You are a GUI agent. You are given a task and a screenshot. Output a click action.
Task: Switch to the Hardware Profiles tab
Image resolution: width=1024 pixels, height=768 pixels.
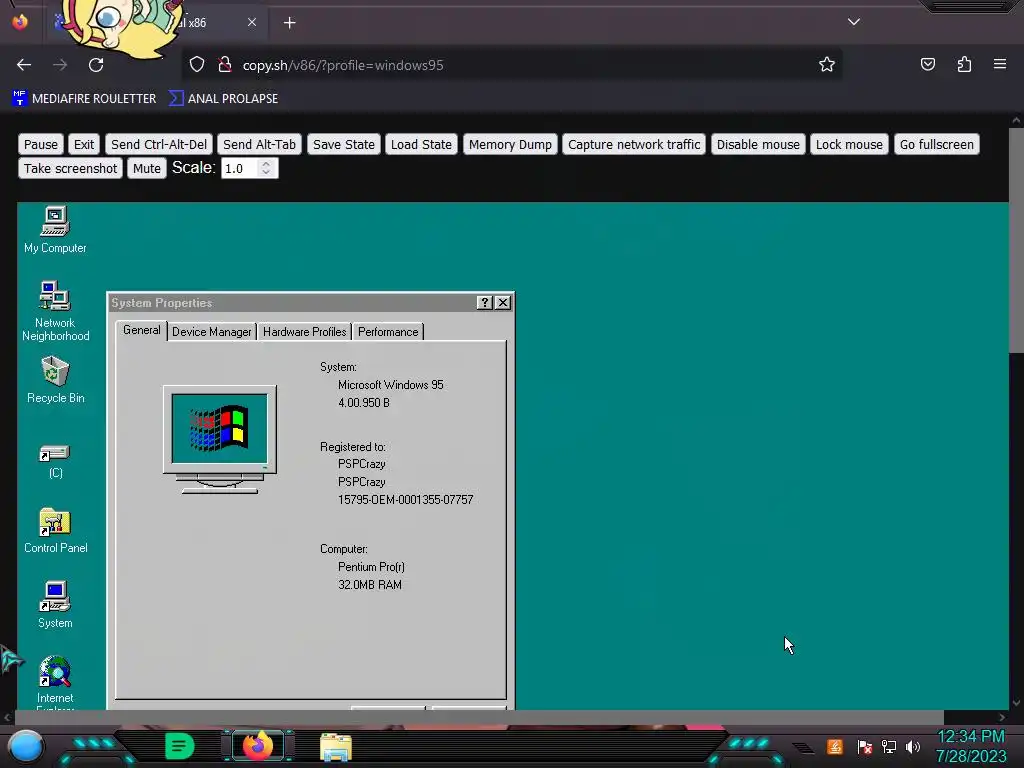pyautogui.click(x=304, y=332)
